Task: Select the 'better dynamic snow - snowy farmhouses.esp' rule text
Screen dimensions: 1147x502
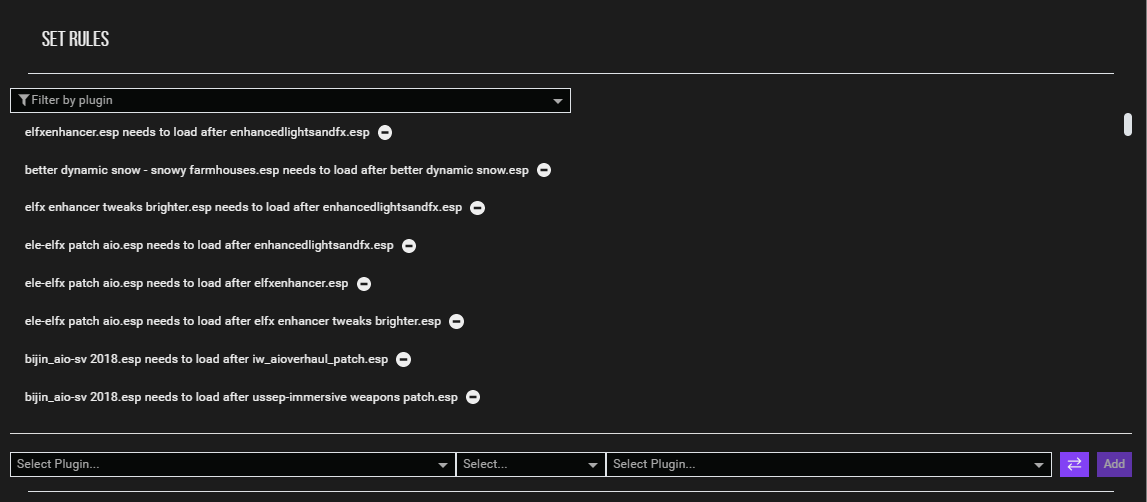Action: (x=277, y=170)
